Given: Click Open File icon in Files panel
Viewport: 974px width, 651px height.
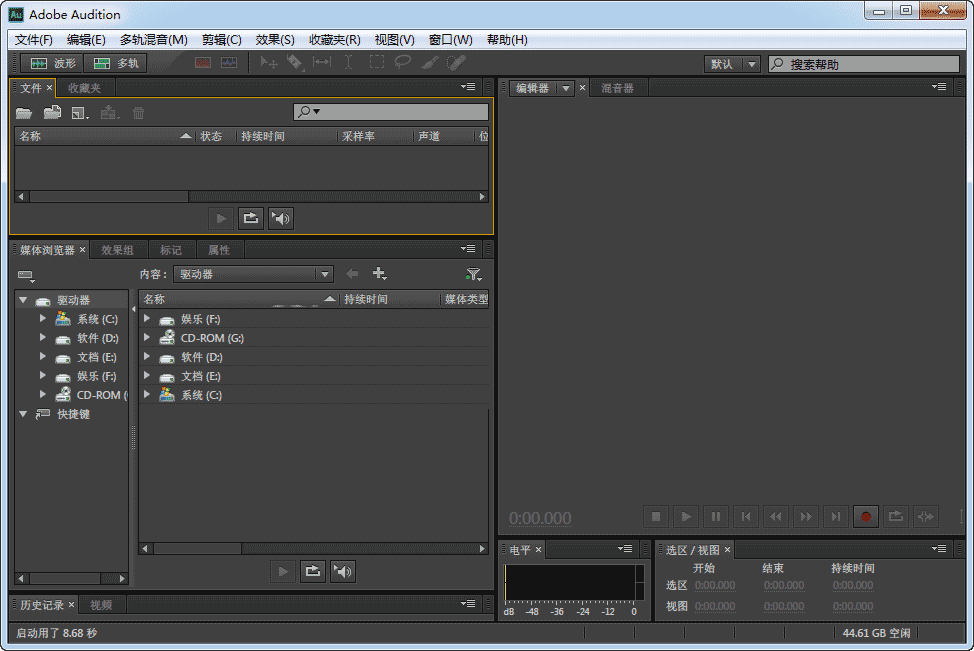Looking at the screenshot, I should (24, 113).
